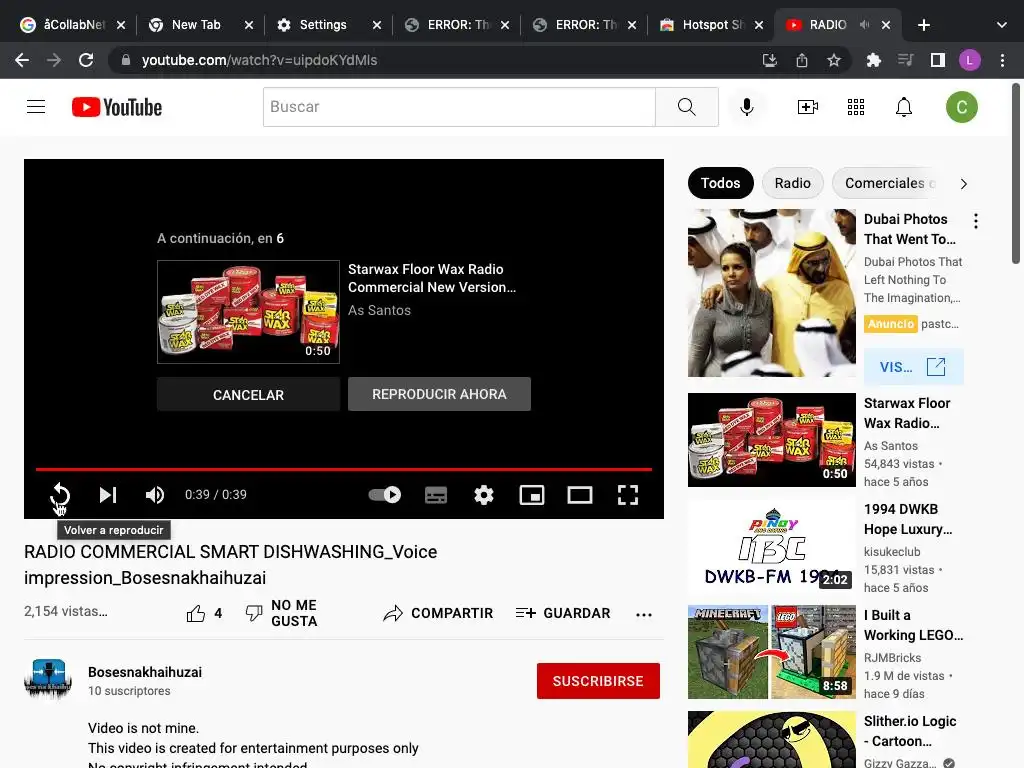The width and height of the screenshot is (1024, 768).
Task: Open Chrome three-dot menu
Action: click(1002, 60)
